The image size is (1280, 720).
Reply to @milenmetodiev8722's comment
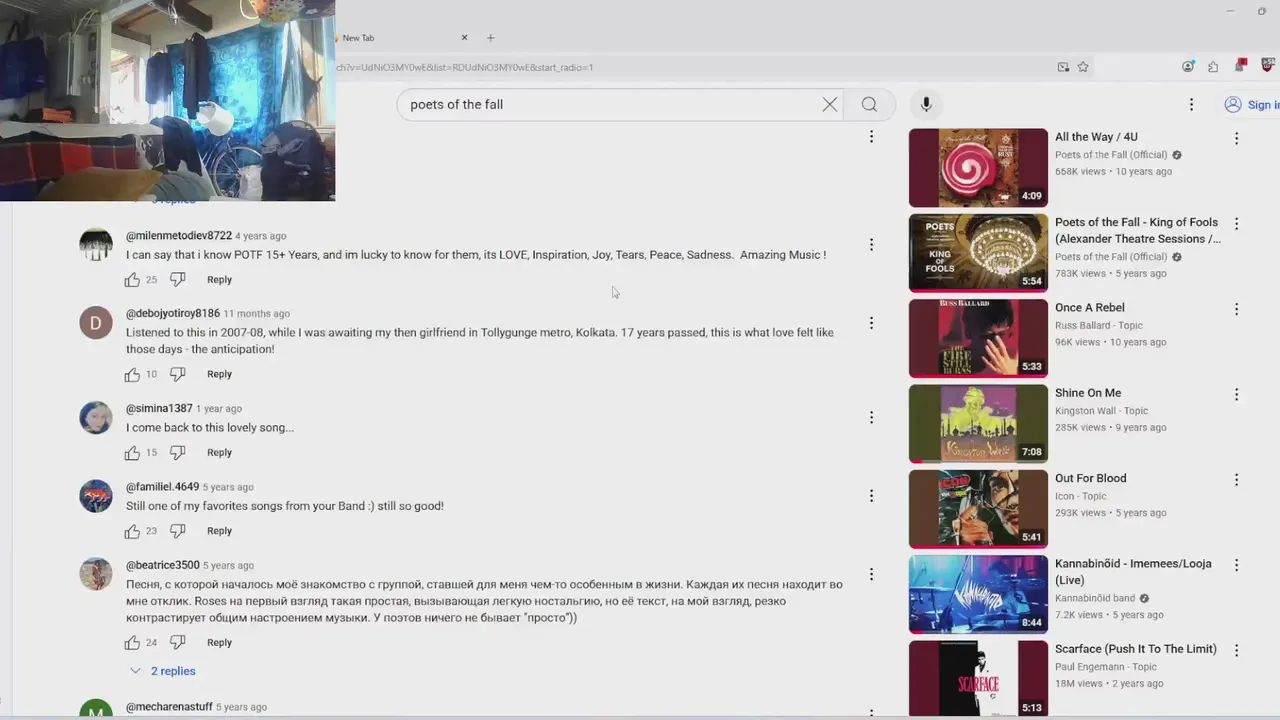pos(219,280)
